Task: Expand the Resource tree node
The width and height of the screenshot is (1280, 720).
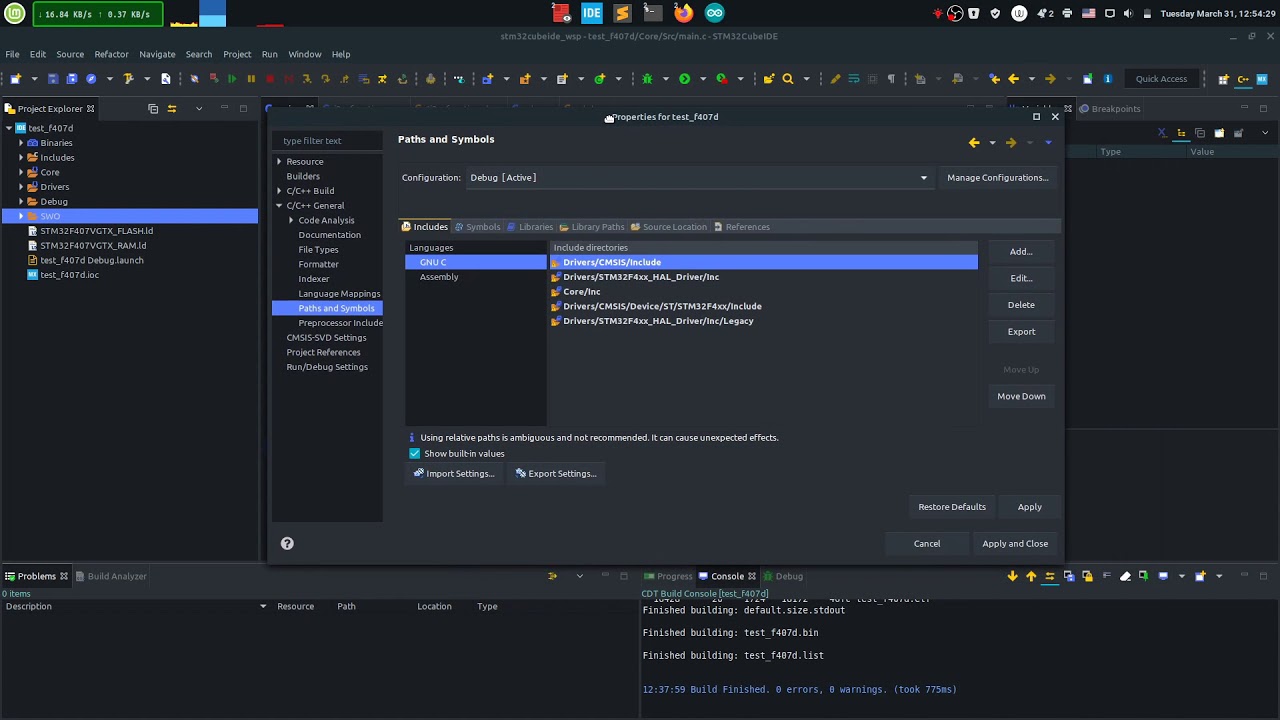Action: coord(279,162)
